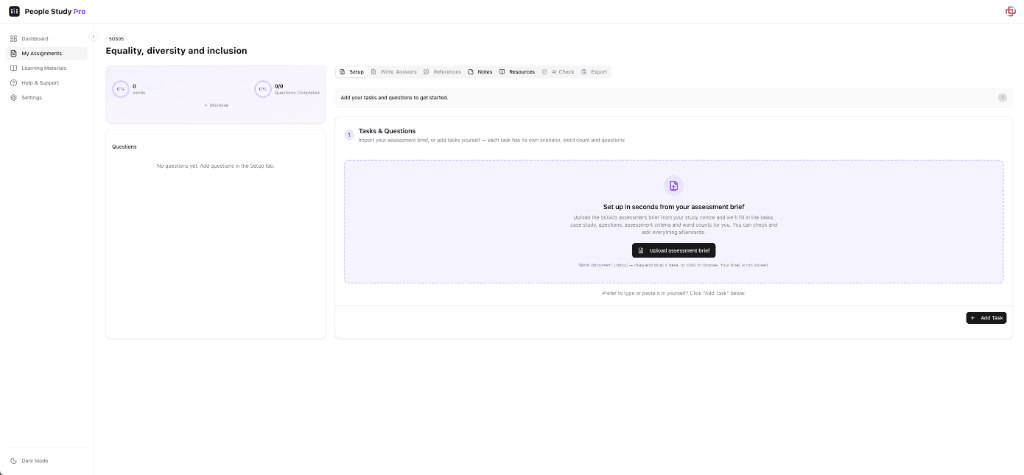Click the words progress ring

pyautogui.click(x=120, y=90)
